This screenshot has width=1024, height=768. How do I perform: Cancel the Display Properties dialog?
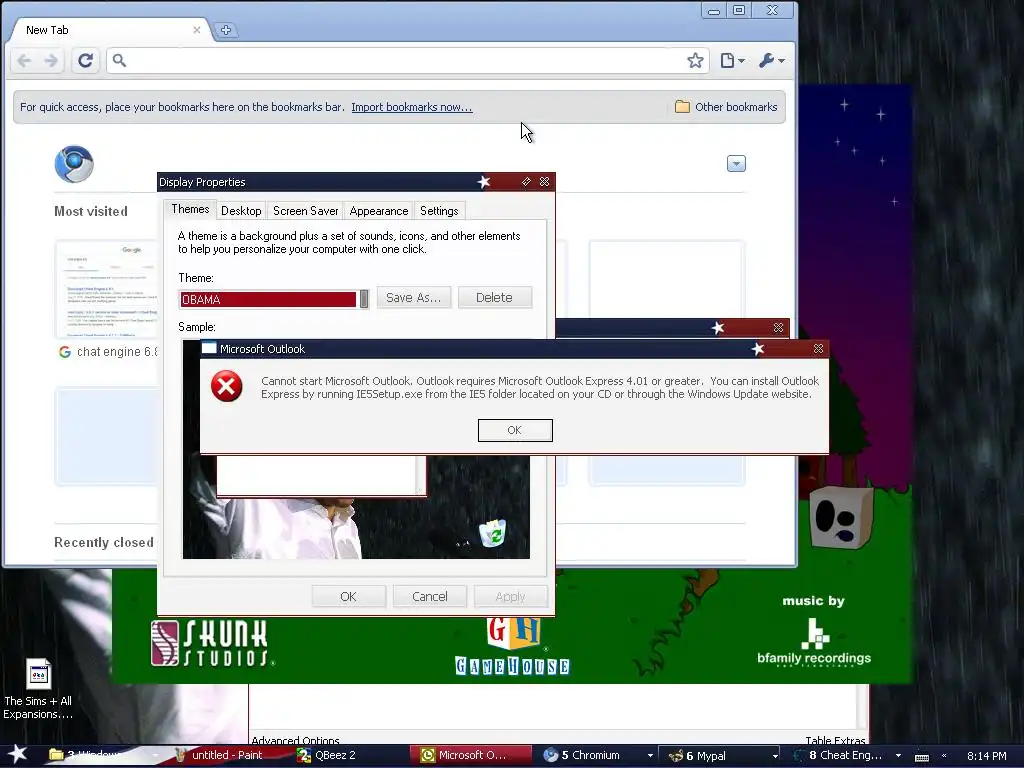click(x=430, y=596)
